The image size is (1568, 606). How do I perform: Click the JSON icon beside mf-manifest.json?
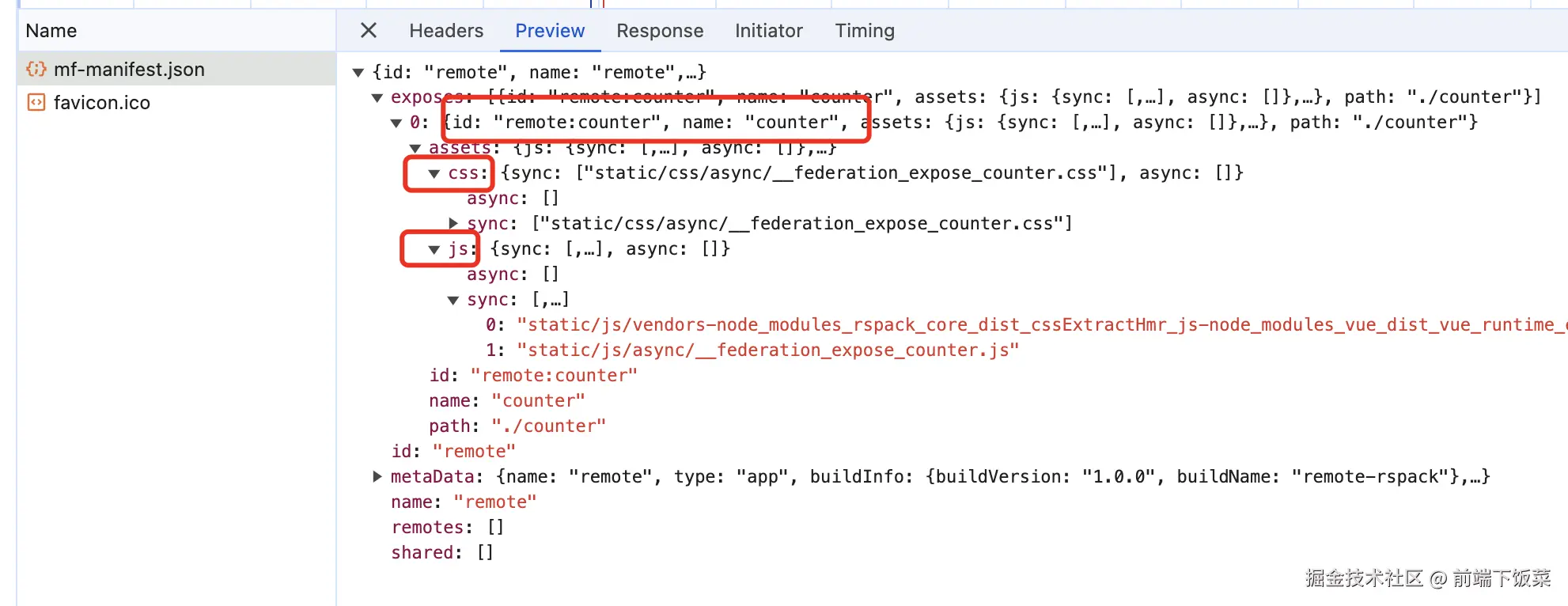tap(36, 70)
